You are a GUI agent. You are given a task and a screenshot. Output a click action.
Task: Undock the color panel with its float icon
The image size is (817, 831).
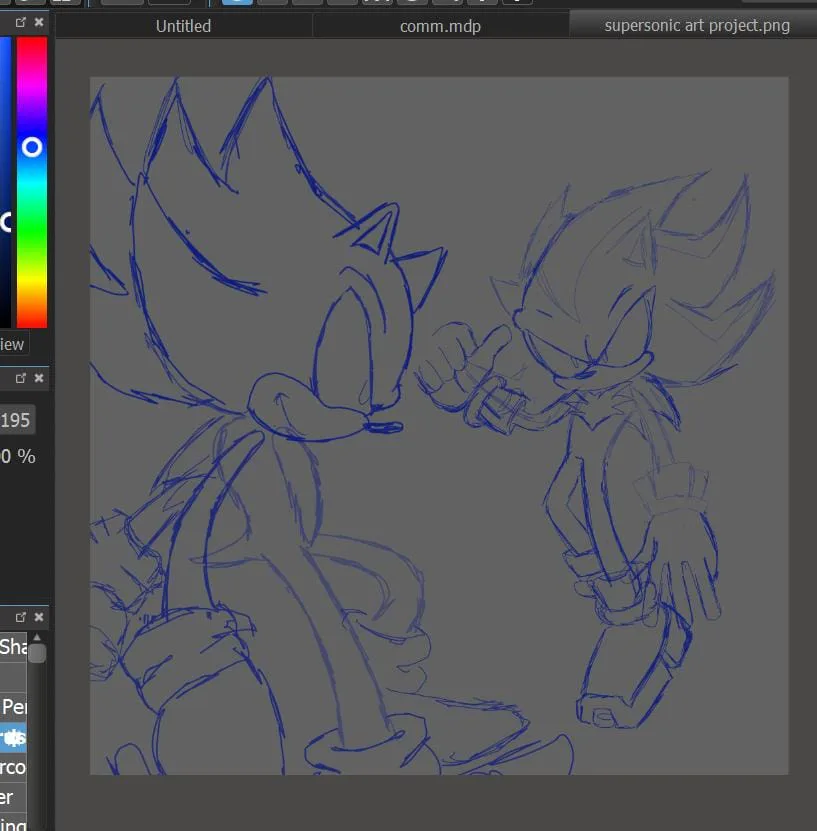(21, 22)
